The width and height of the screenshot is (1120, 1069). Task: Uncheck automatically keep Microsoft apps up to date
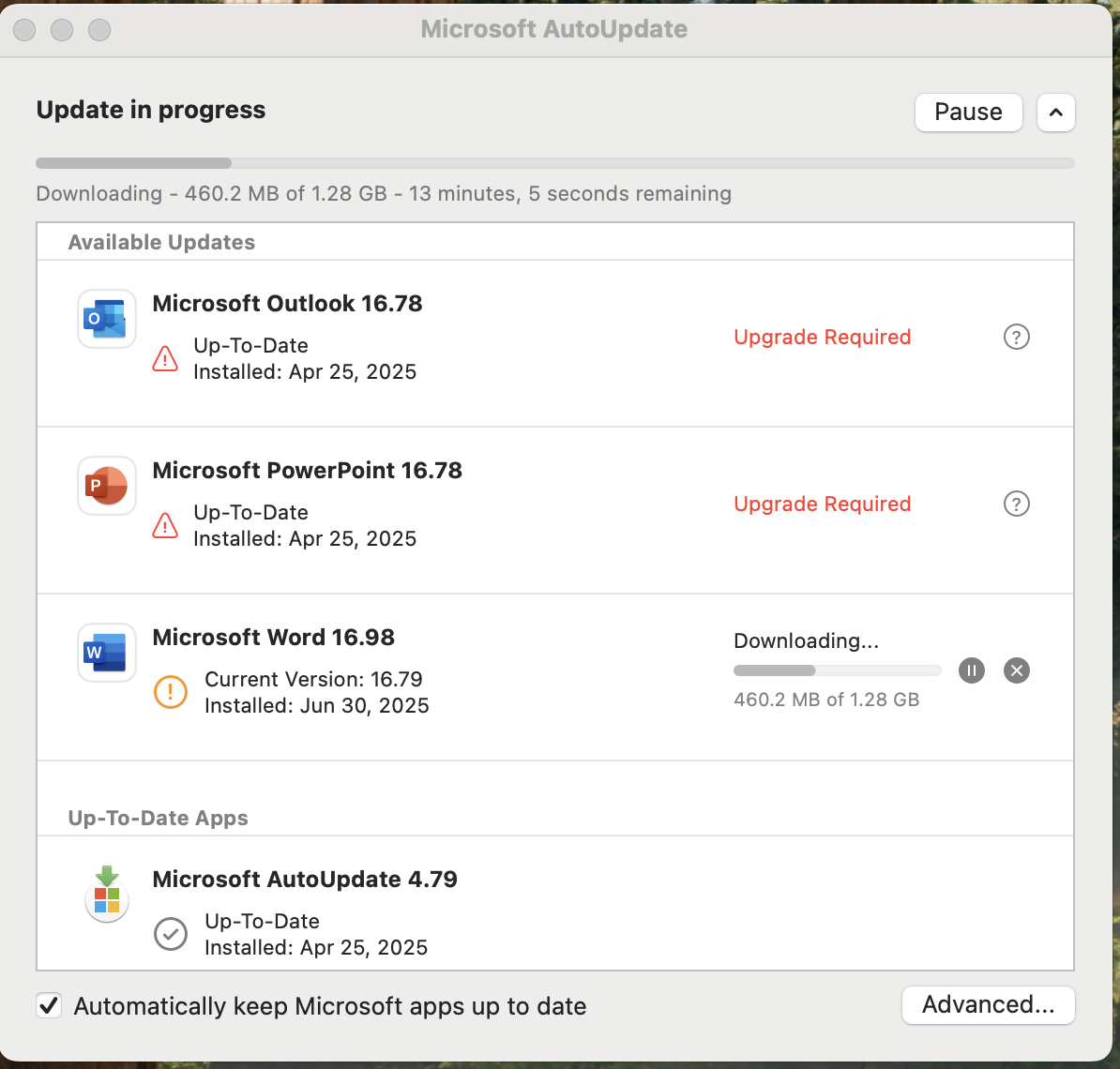tap(50, 1005)
